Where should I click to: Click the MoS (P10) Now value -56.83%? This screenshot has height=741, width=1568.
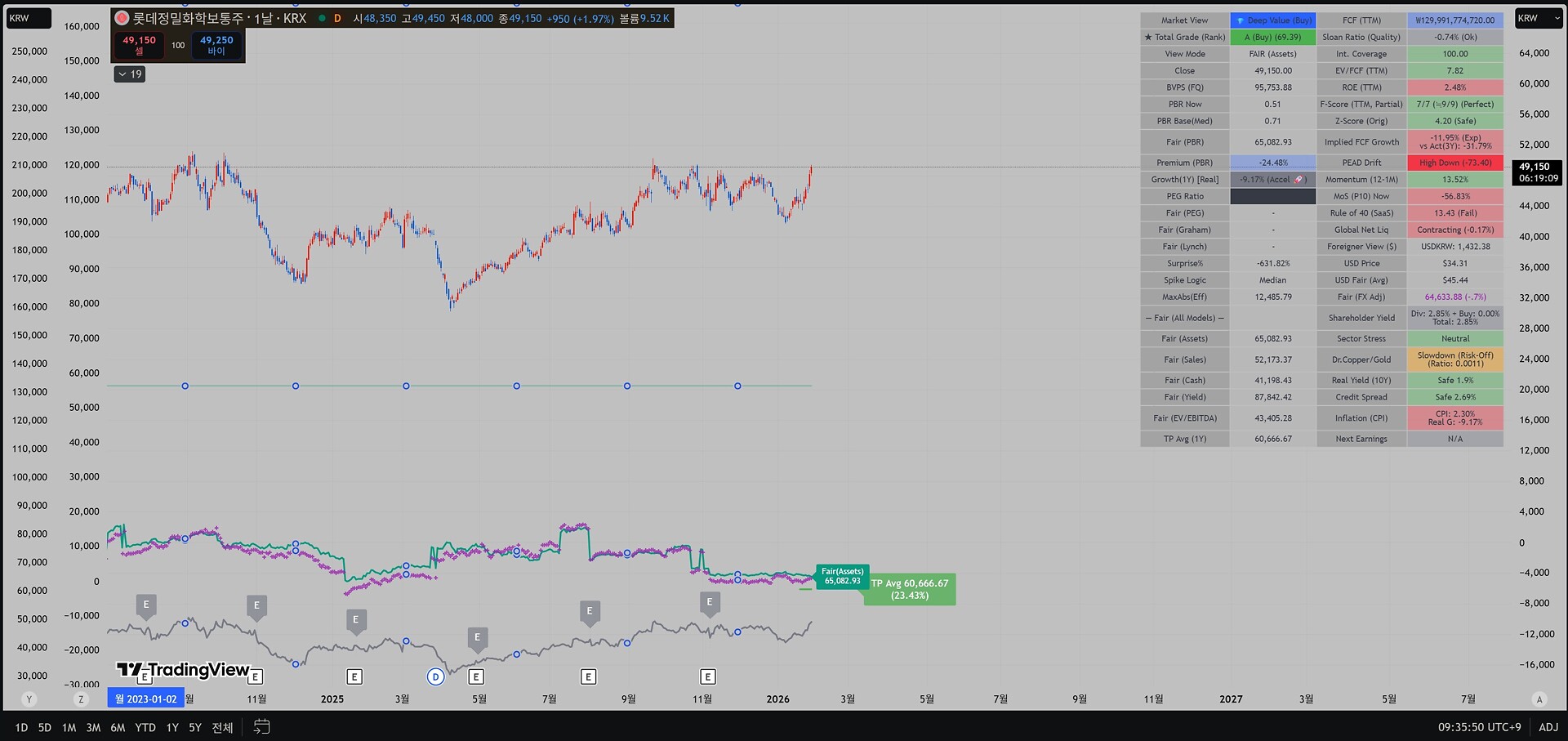1455,196
